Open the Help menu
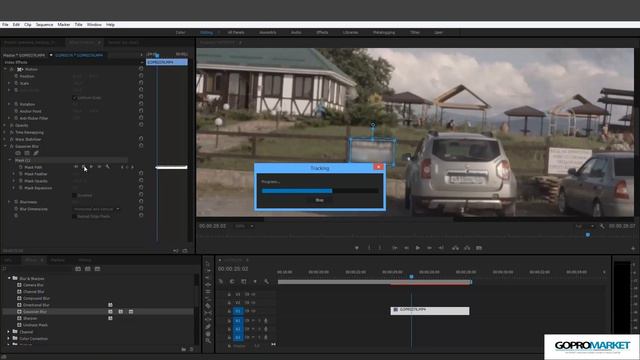Image resolution: width=640 pixels, height=360 pixels. [110, 24]
